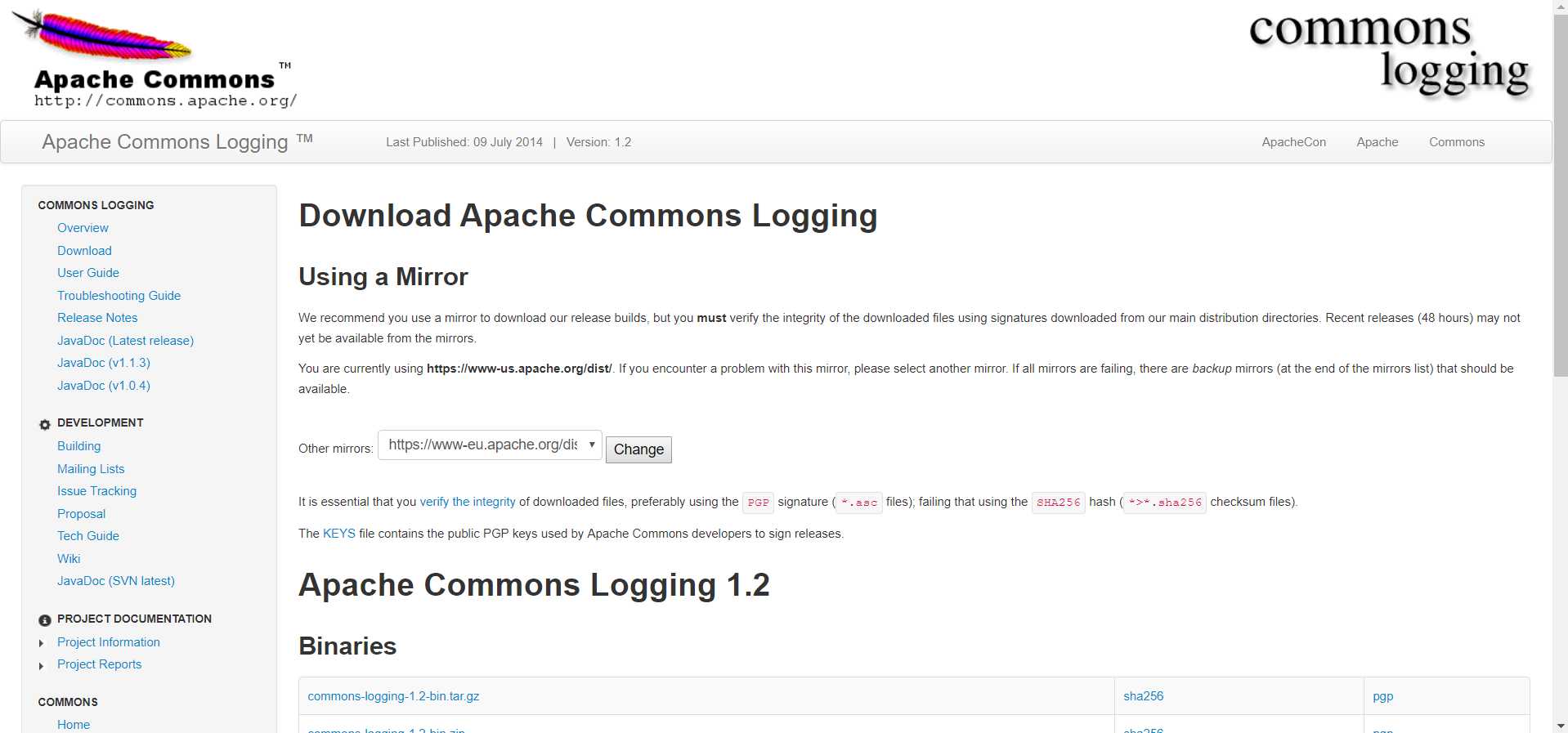The image size is (1568, 733).
Task: Click the Last Published: 09 July 2014 text
Action: coord(464,142)
